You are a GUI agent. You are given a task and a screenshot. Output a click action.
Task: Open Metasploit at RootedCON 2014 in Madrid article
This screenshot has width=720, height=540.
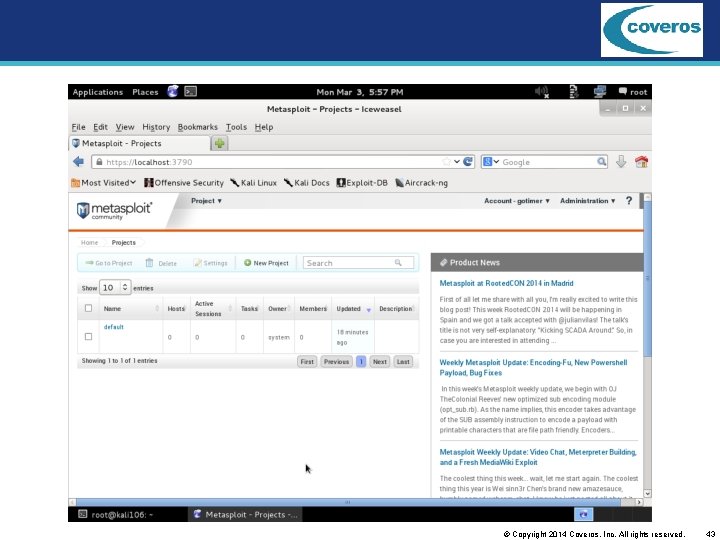click(506, 283)
